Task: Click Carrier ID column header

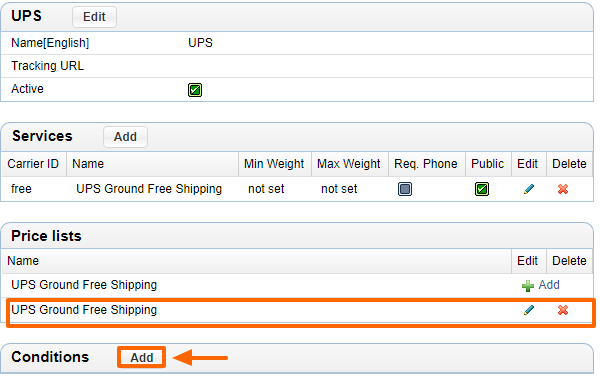Action: tap(33, 164)
